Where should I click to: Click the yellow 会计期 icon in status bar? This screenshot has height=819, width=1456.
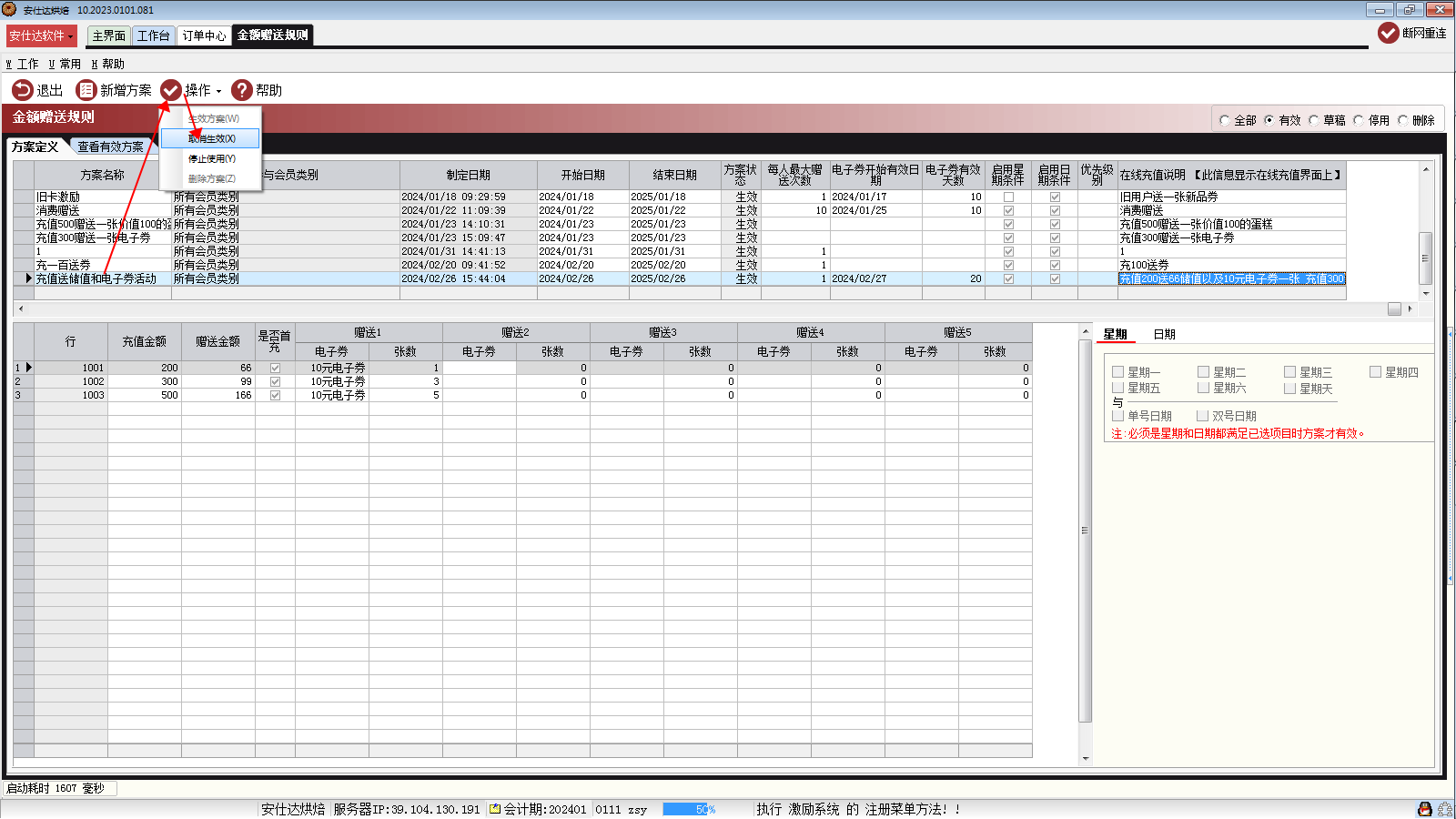495,809
